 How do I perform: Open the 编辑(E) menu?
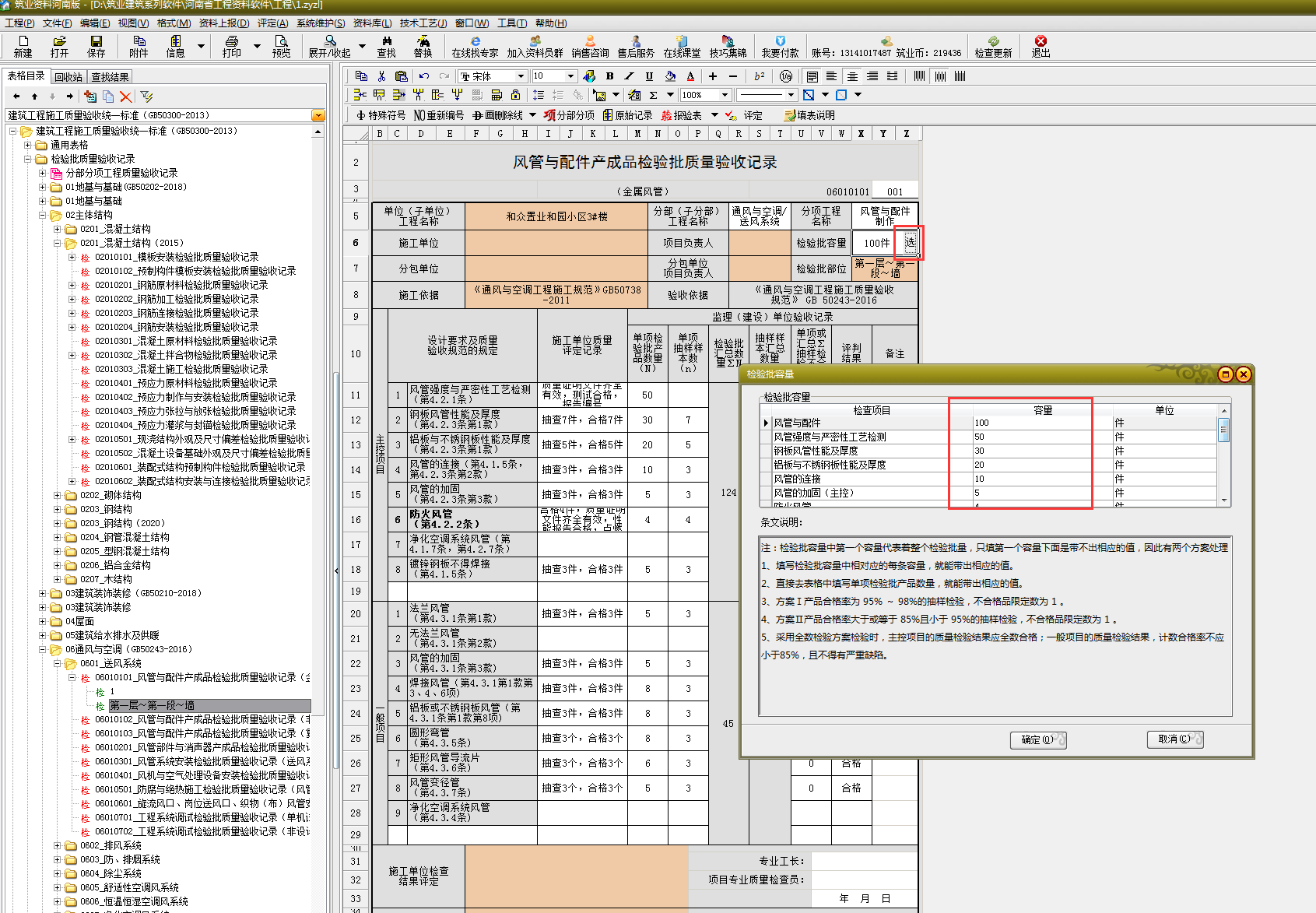coord(95,23)
